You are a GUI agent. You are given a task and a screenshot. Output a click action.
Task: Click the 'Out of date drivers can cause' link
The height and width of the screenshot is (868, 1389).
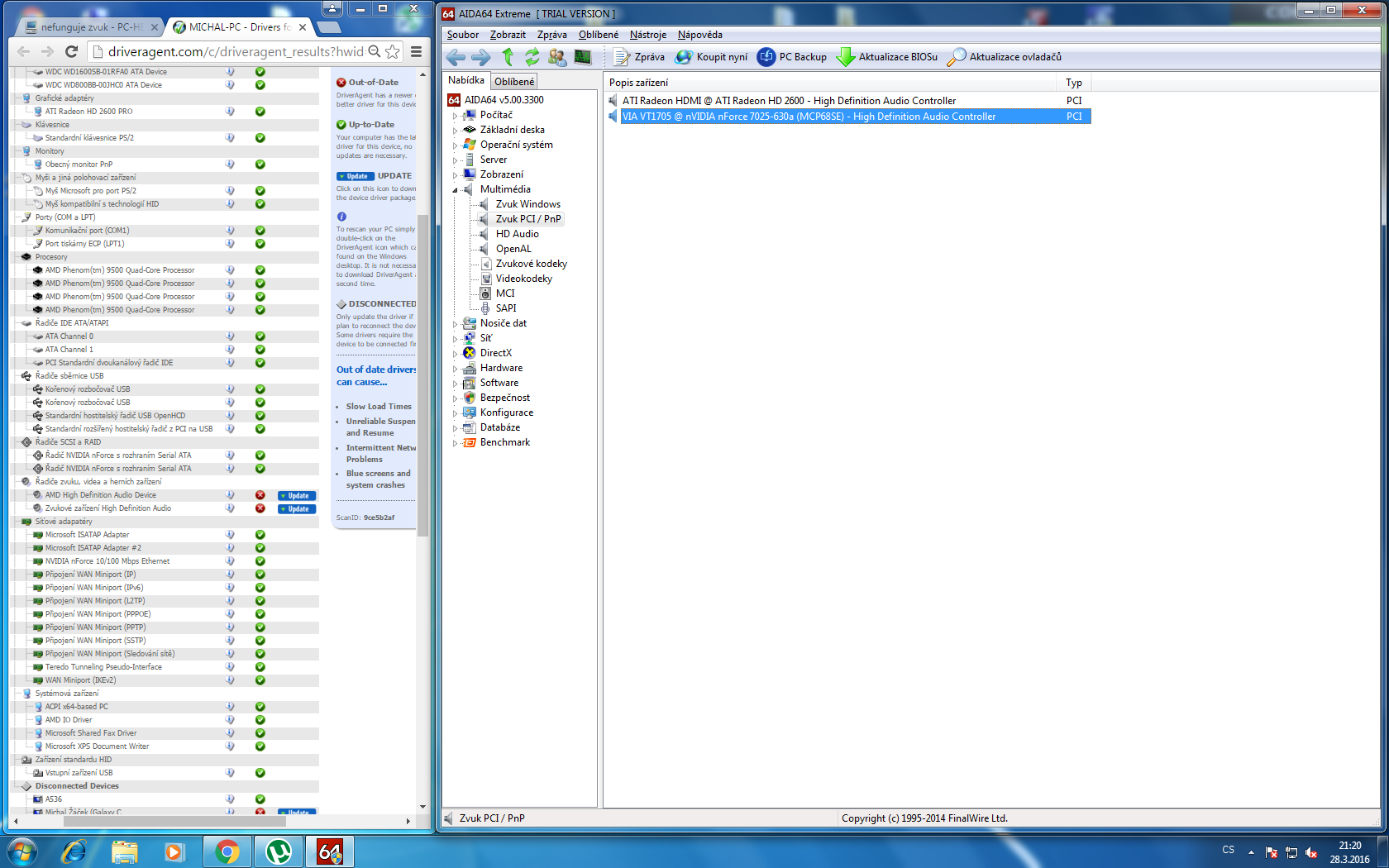pos(375,376)
